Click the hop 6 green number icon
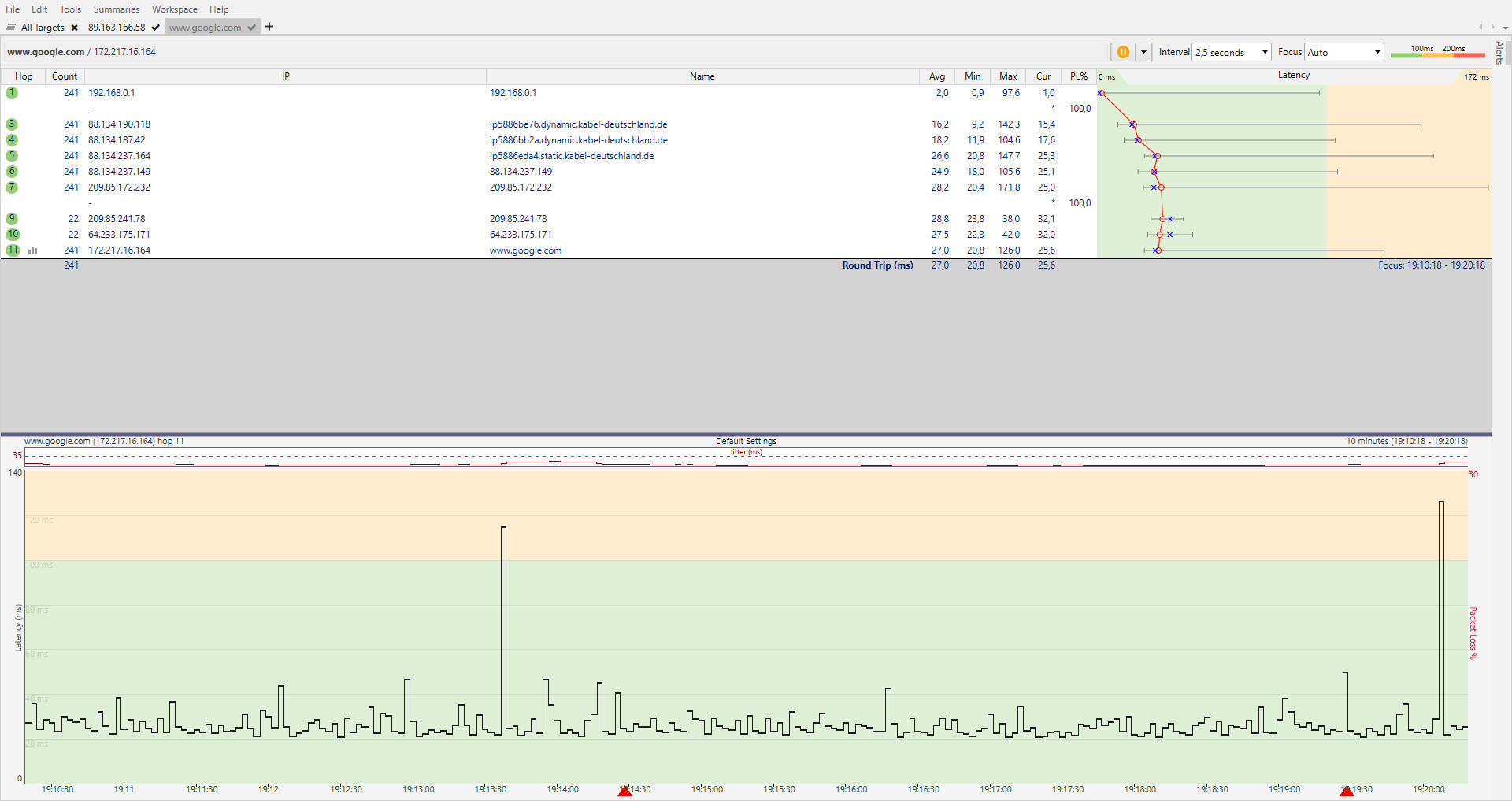Image resolution: width=1512 pixels, height=801 pixels. [12, 172]
